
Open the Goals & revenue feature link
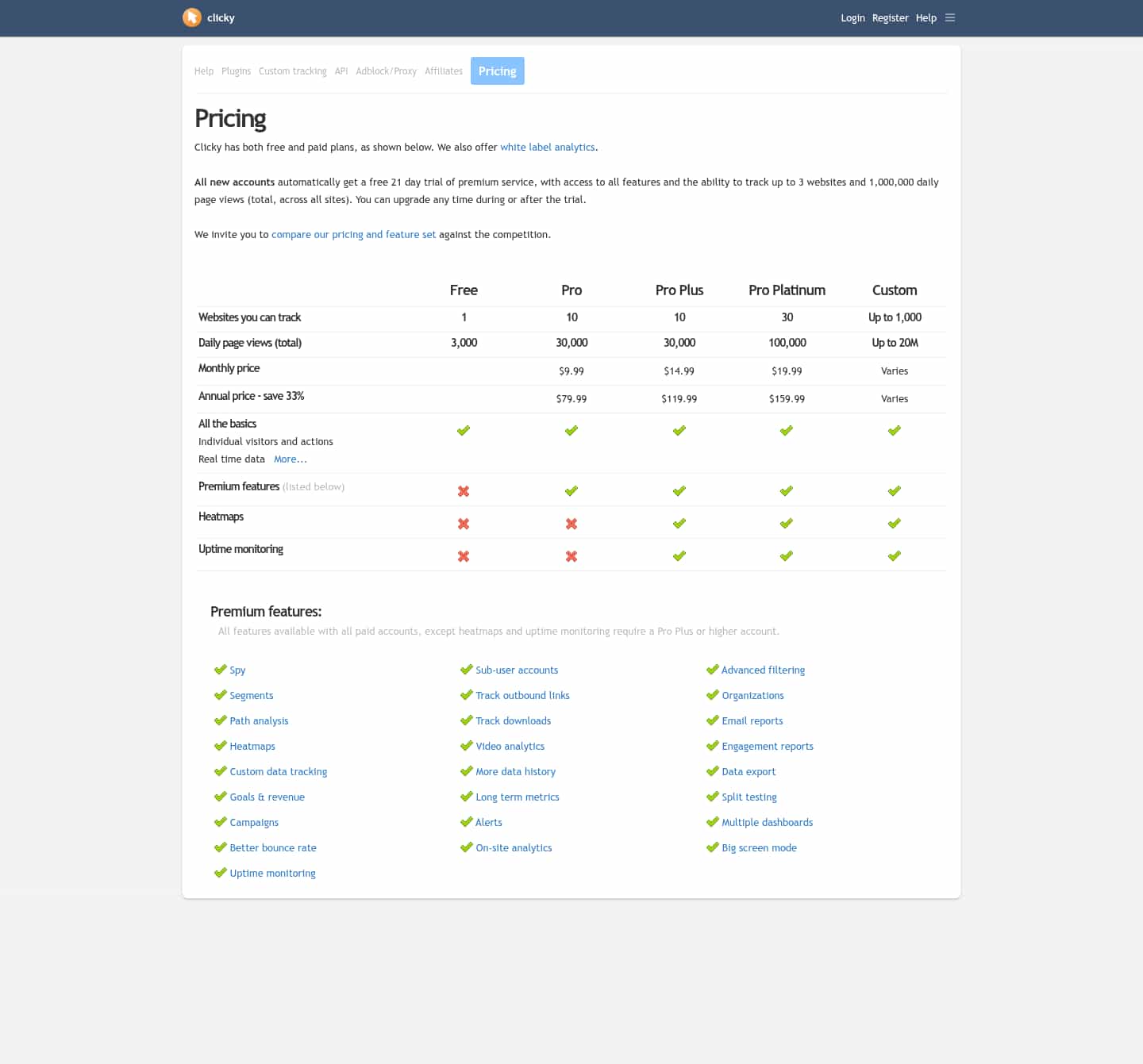[x=267, y=797]
